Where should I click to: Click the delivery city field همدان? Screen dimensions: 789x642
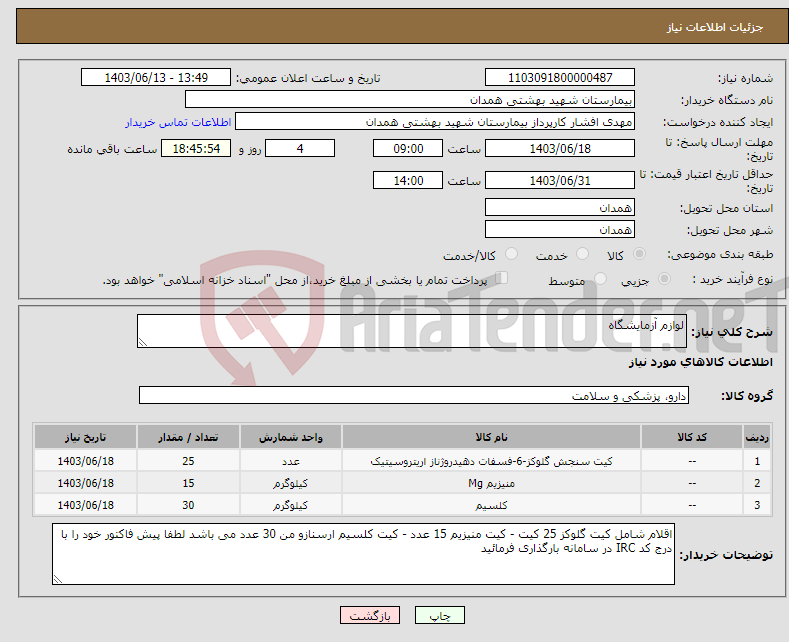tap(560, 229)
